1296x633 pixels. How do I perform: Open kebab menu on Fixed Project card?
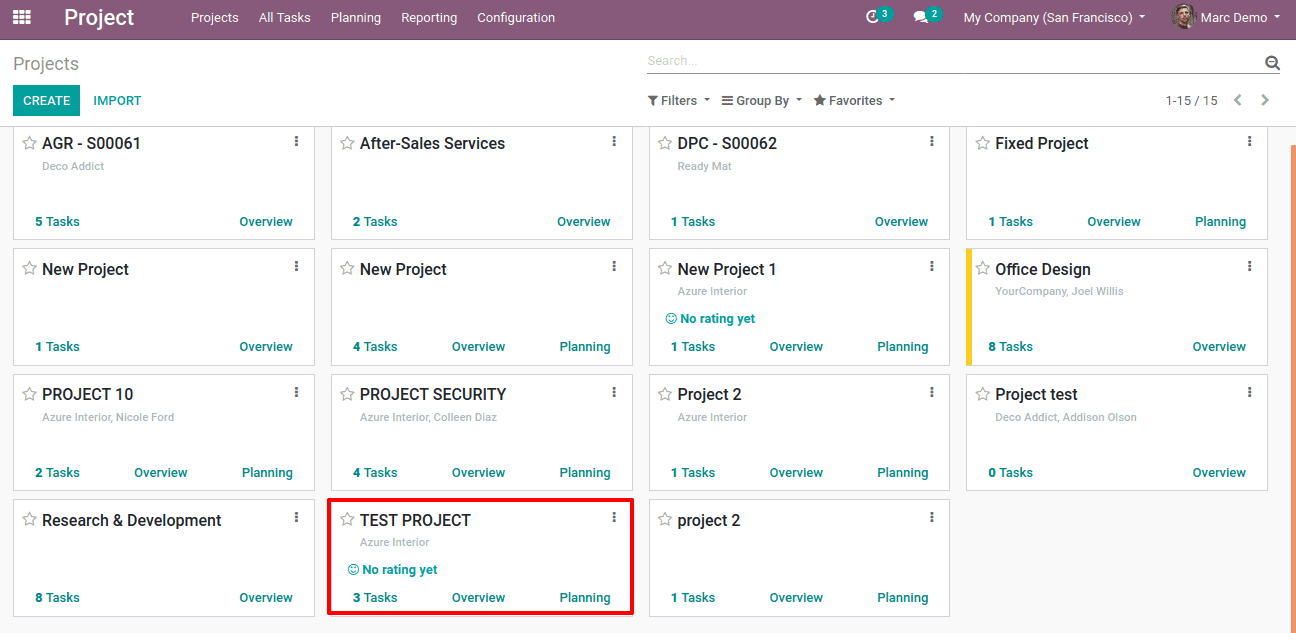[x=1249, y=142]
